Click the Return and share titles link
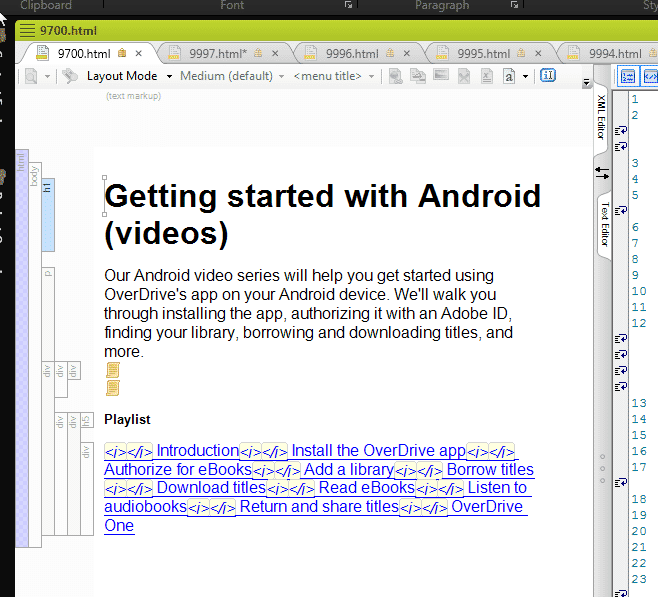This screenshot has height=597, width=658. [x=319, y=506]
